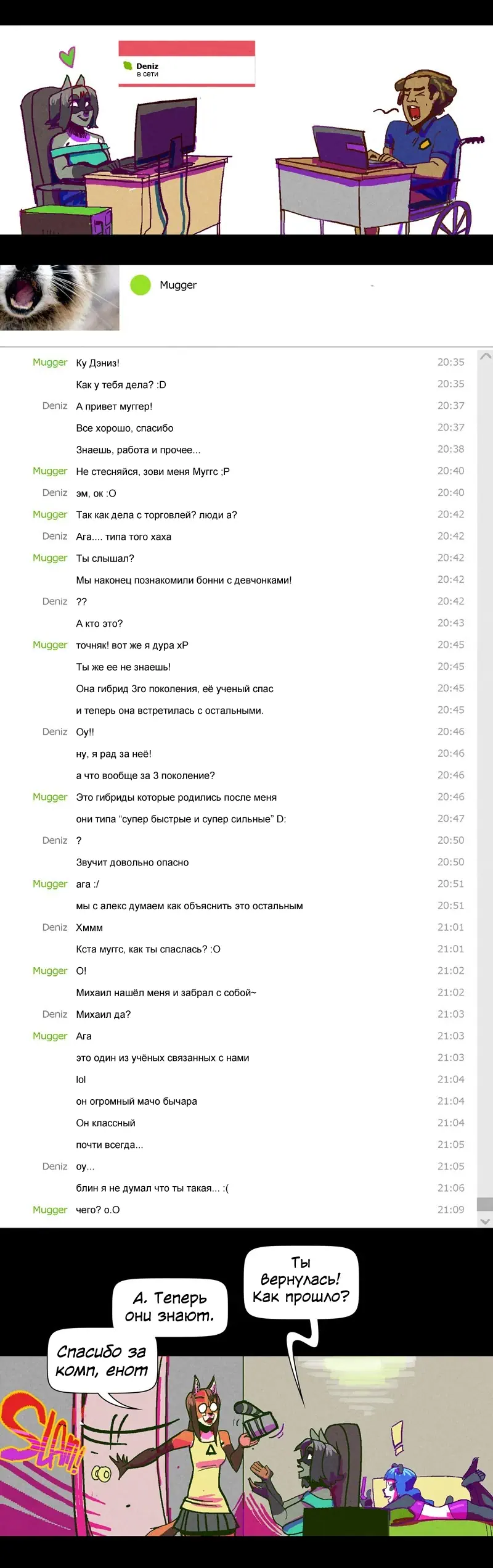Click the yellow exclamation mark in the comic panel
493x1568 pixels.
click(x=397, y=1436)
